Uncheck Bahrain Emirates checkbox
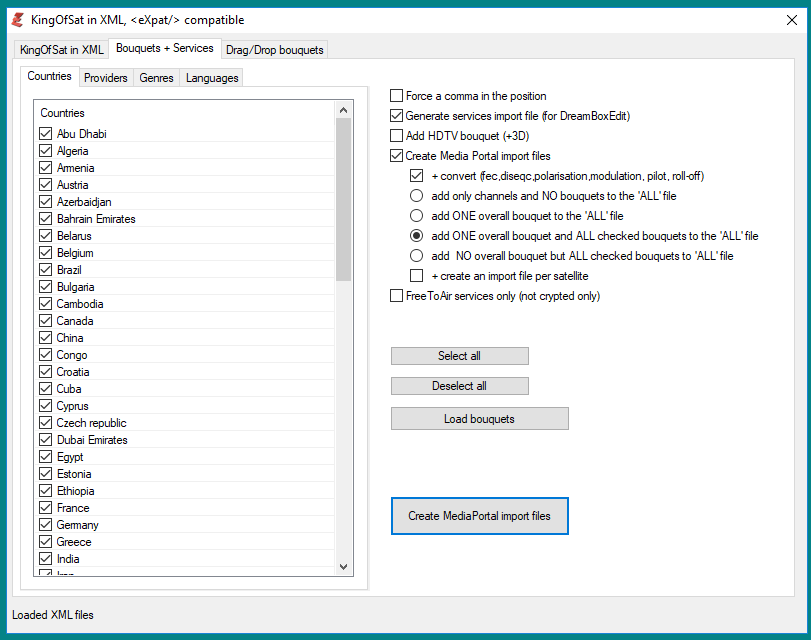 46,219
